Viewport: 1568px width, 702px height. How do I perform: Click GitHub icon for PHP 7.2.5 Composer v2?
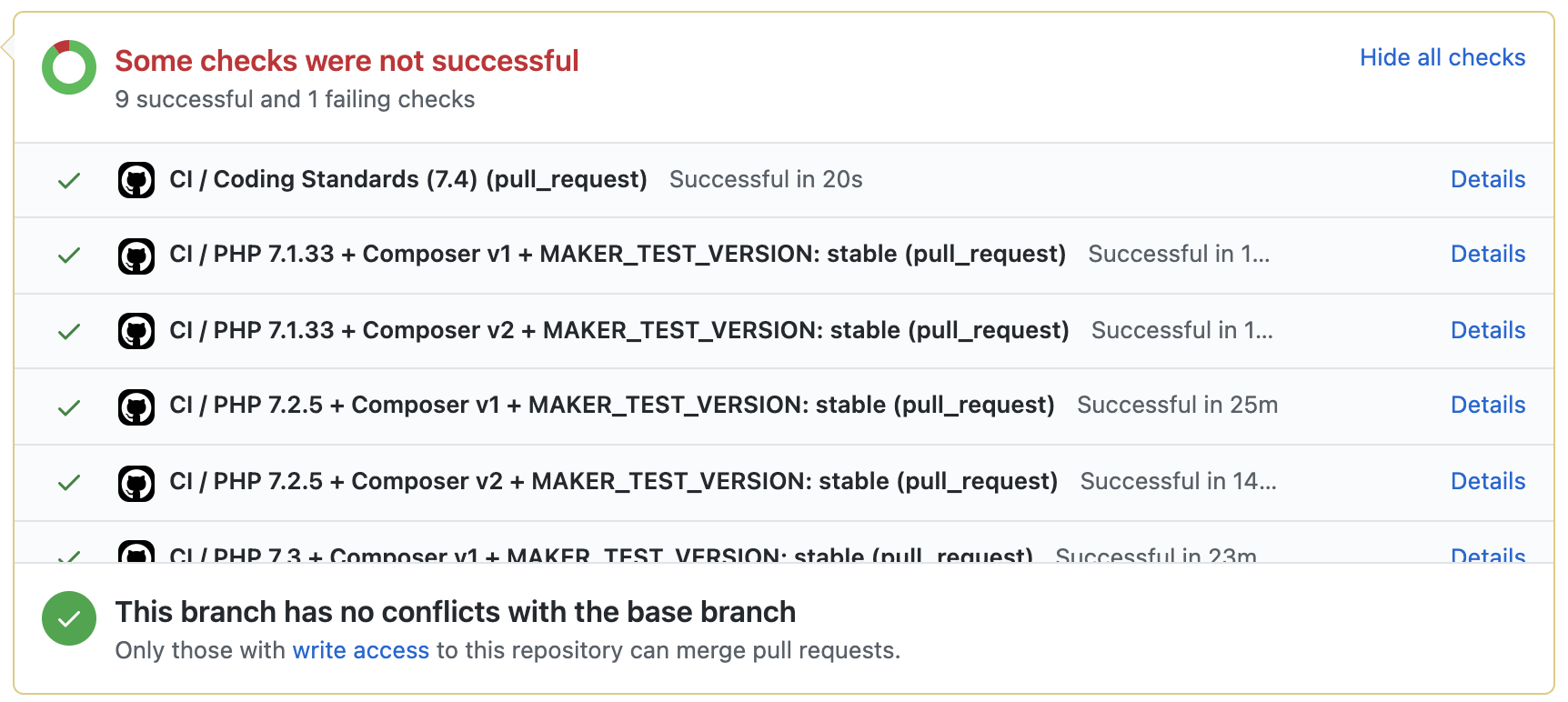point(136,483)
